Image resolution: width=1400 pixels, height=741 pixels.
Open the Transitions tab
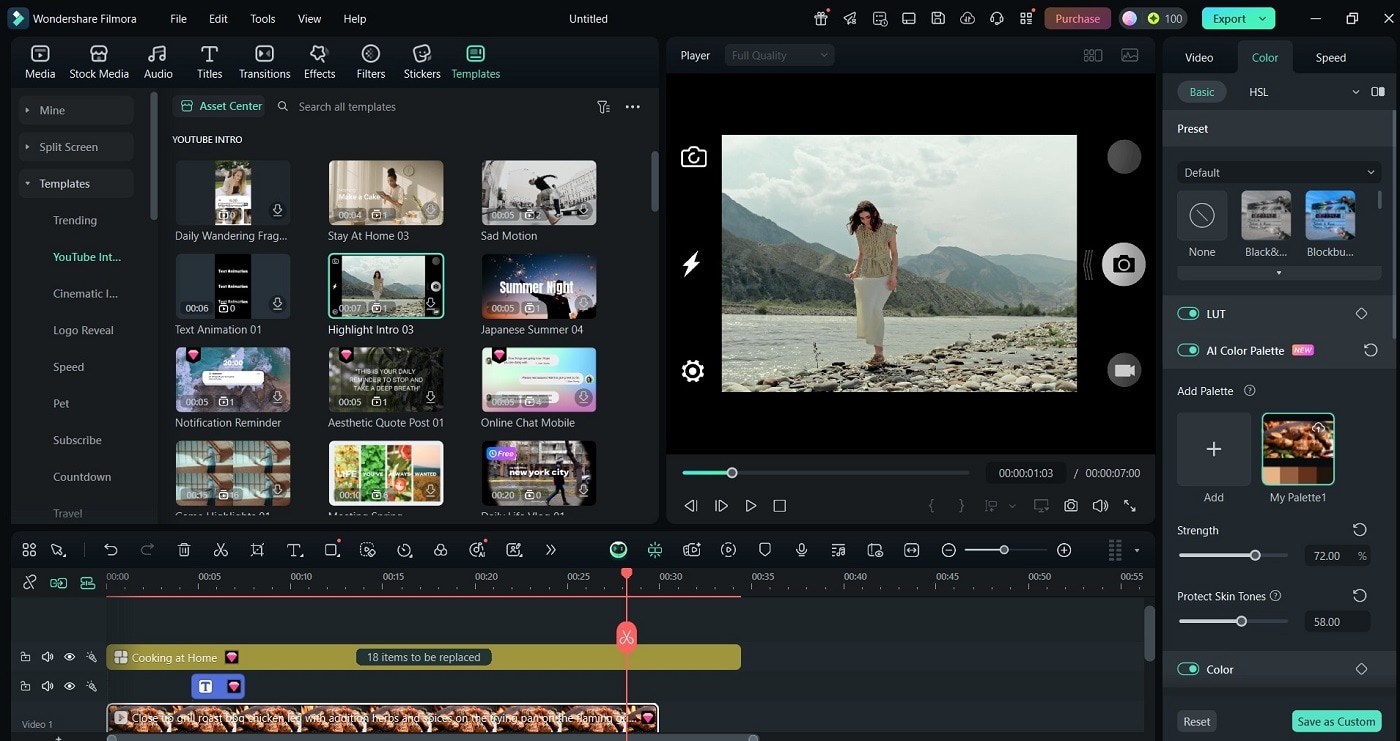264,62
